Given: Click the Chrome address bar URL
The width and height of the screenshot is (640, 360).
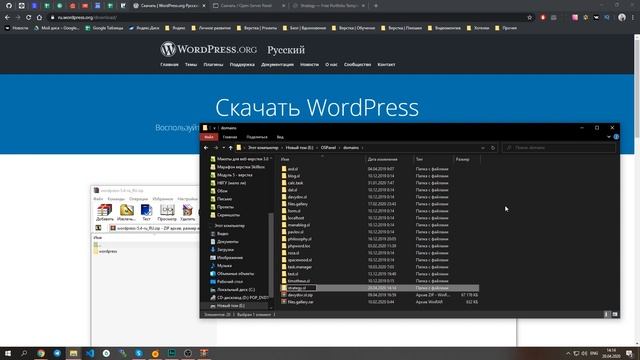Looking at the screenshot, I should 87,18.
